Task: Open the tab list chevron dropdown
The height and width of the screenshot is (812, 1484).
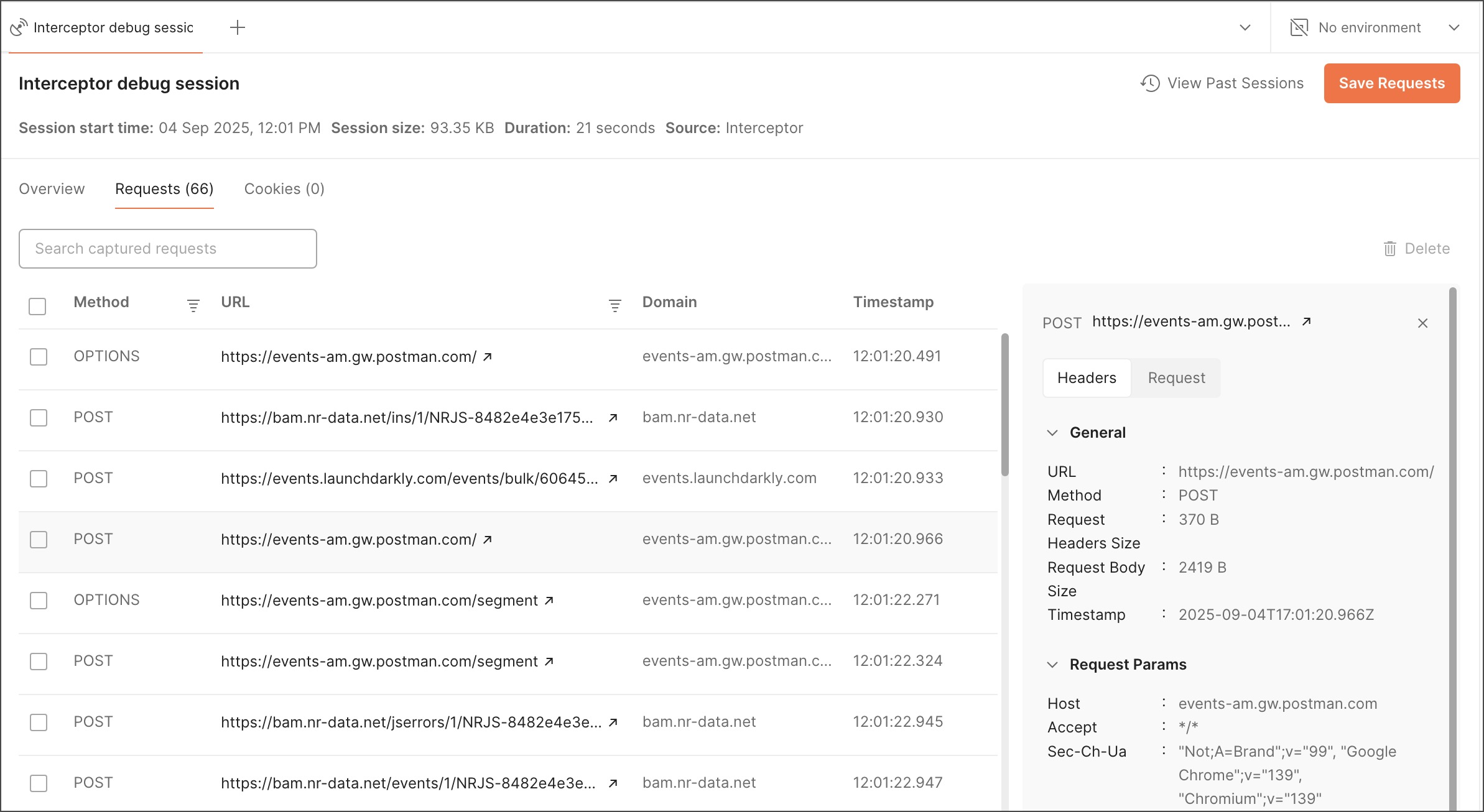Action: click(x=1245, y=27)
